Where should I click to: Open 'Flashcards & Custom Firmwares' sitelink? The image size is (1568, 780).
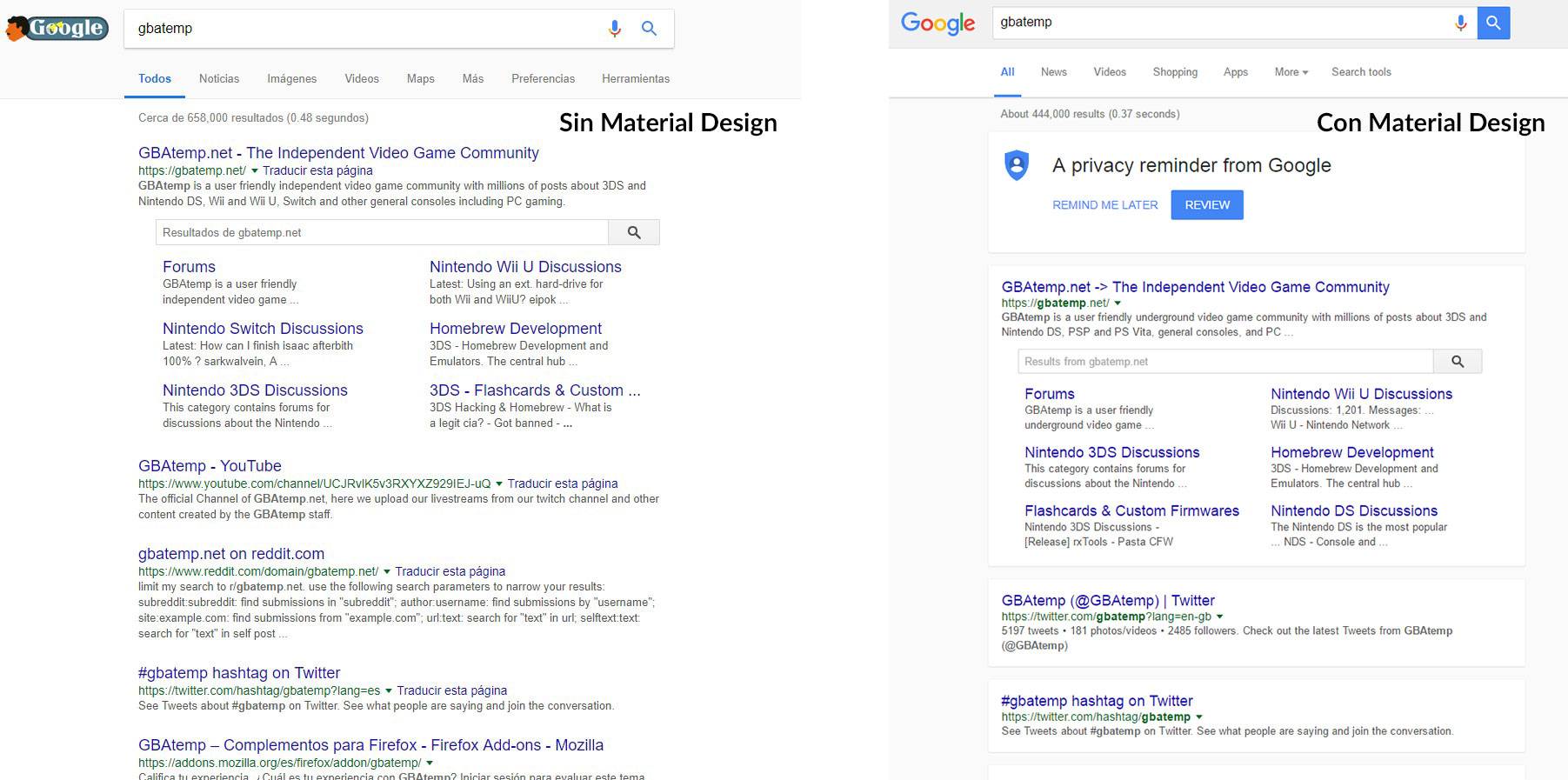pyautogui.click(x=1131, y=511)
